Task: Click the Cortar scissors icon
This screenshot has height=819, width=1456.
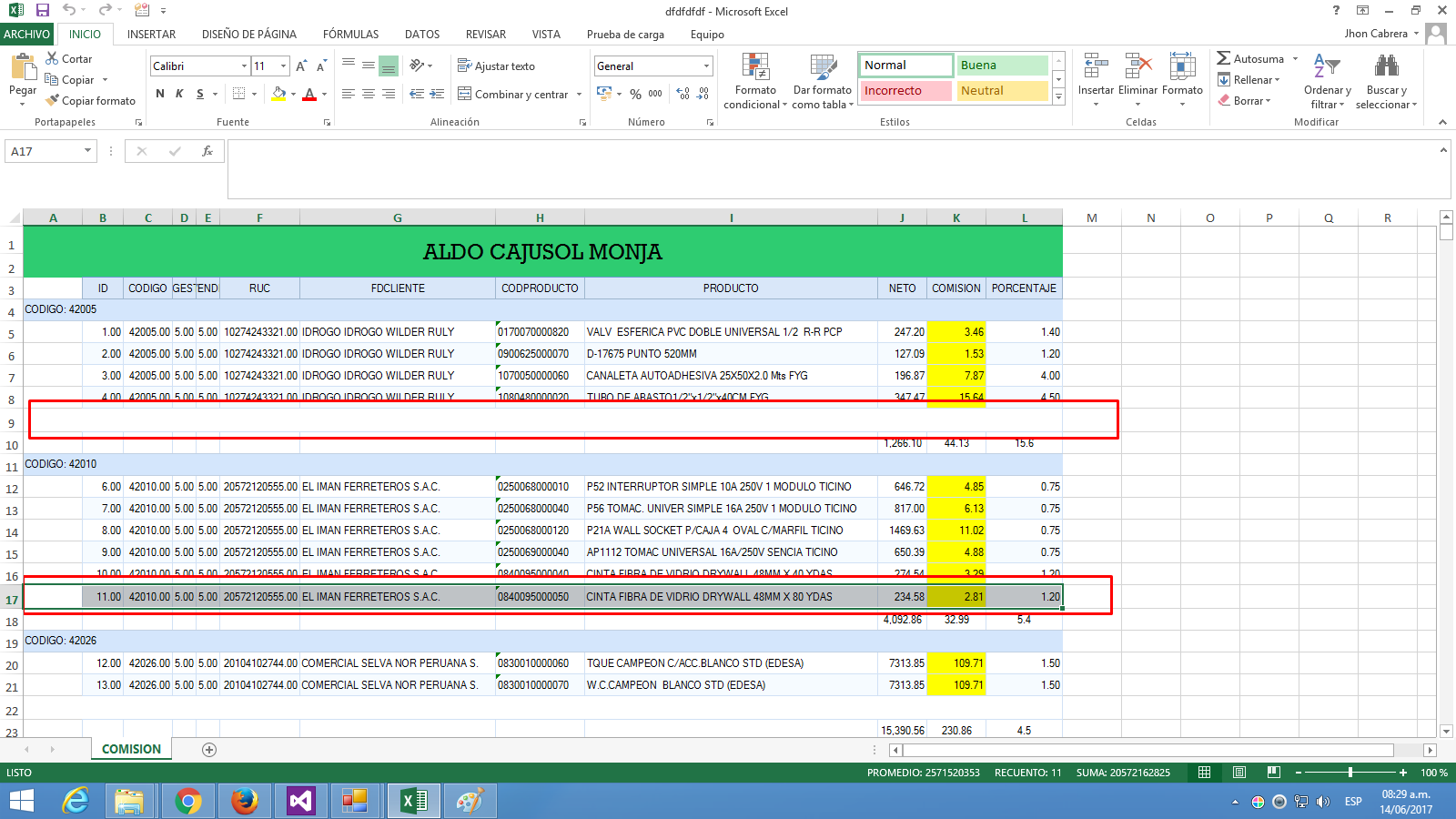Action: click(53, 58)
